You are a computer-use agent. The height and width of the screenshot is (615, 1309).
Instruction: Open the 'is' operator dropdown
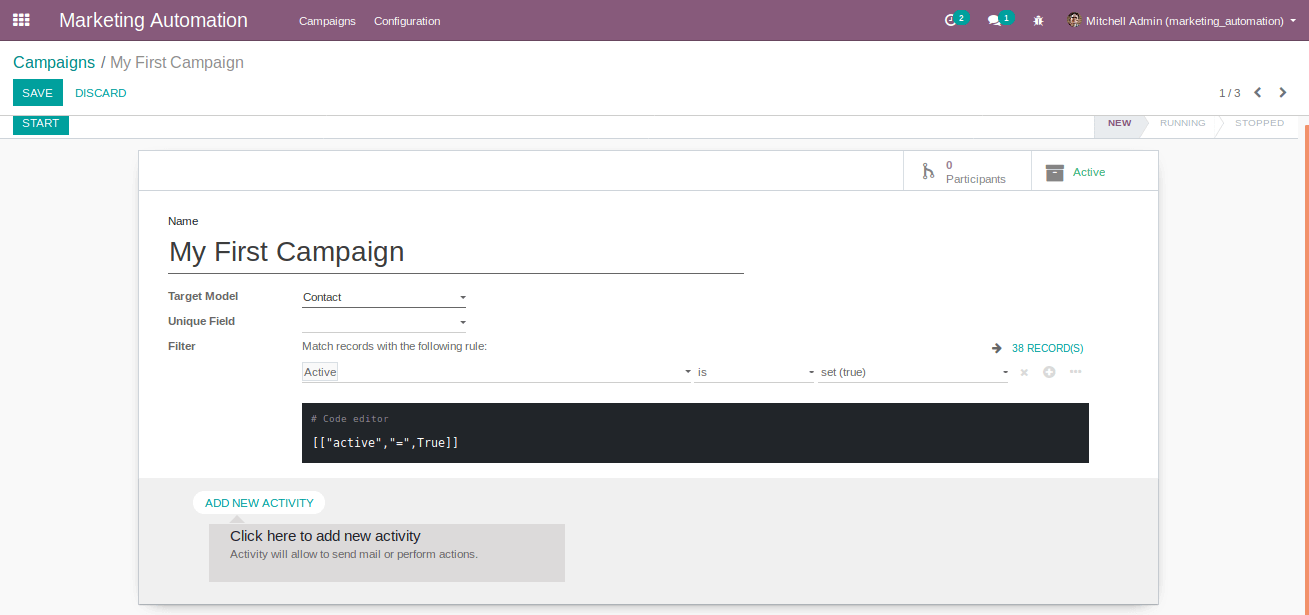point(755,372)
